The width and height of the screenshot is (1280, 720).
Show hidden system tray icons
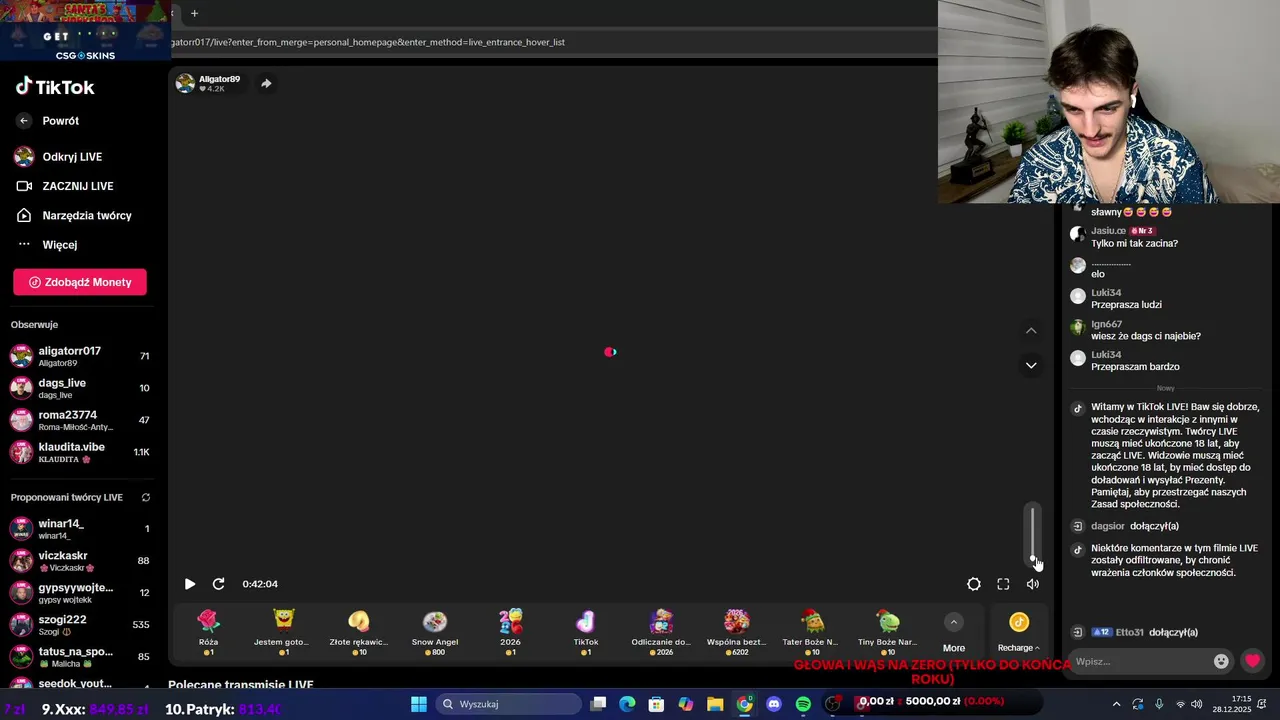point(1117,704)
